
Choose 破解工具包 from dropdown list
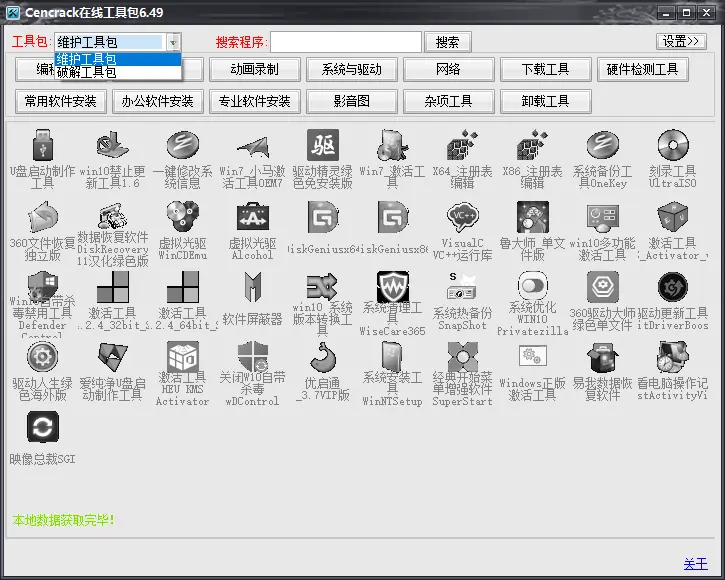(118, 73)
